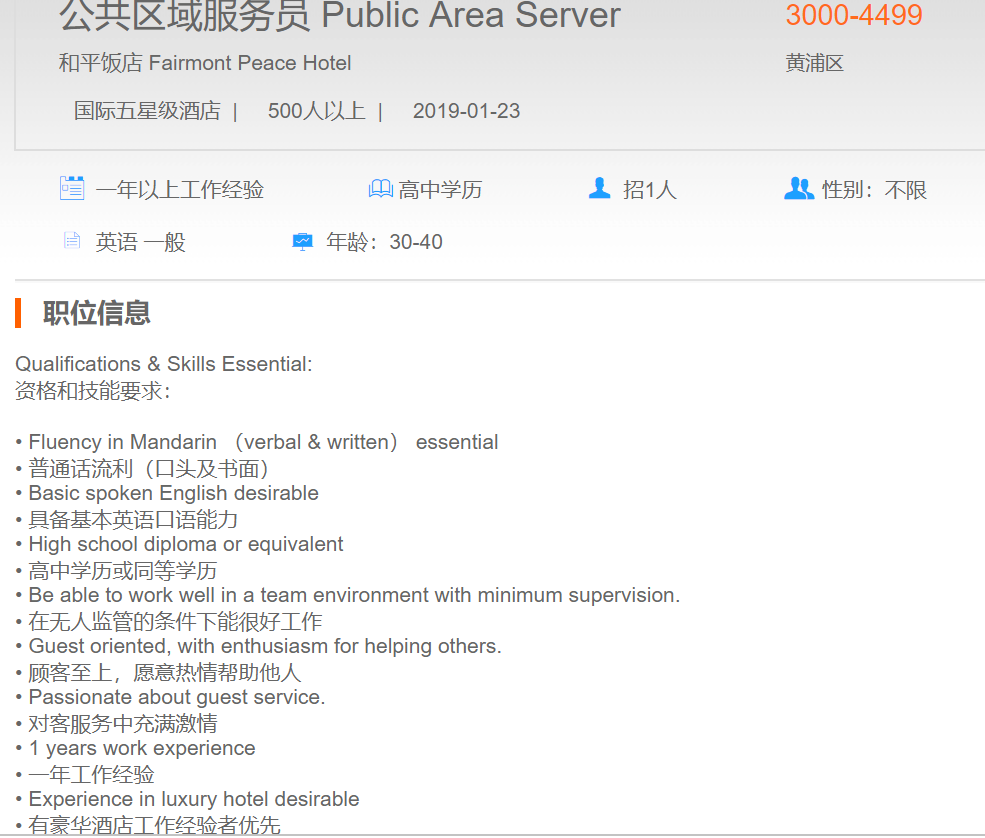Click the 国际五星级酒店 hotel category text
This screenshot has height=838, width=985.
pyautogui.click(x=147, y=111)
